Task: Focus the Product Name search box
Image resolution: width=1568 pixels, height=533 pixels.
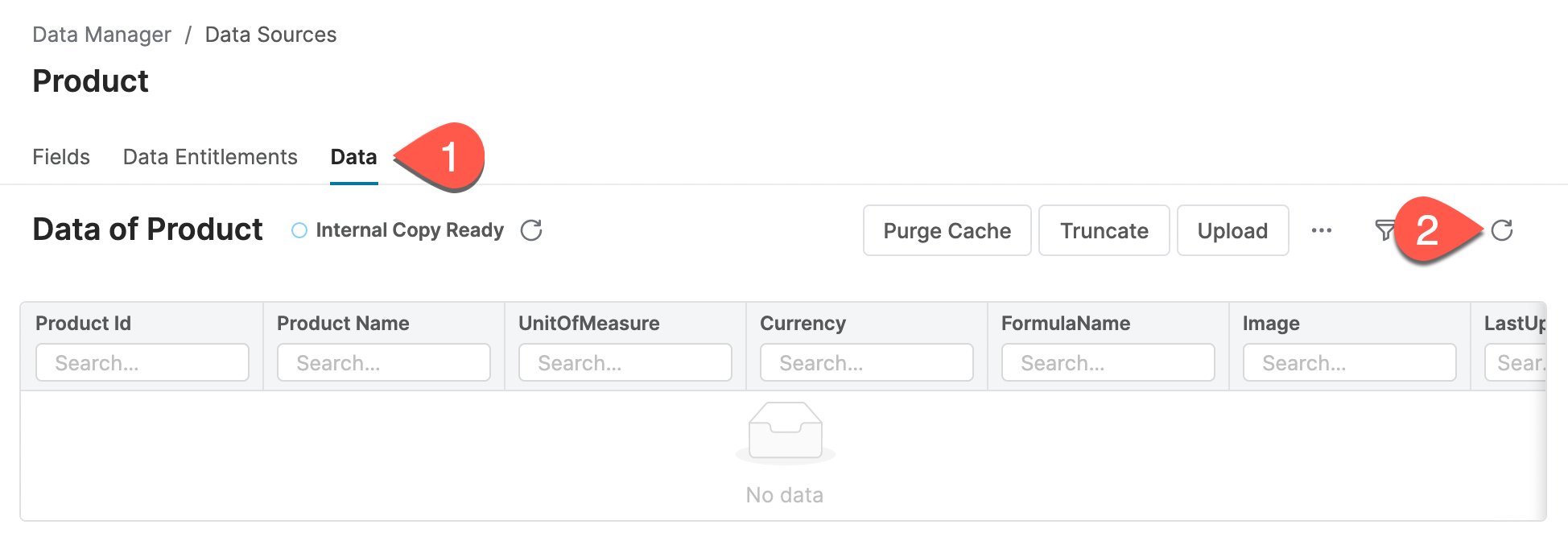Action: click(x=384, y=362)
